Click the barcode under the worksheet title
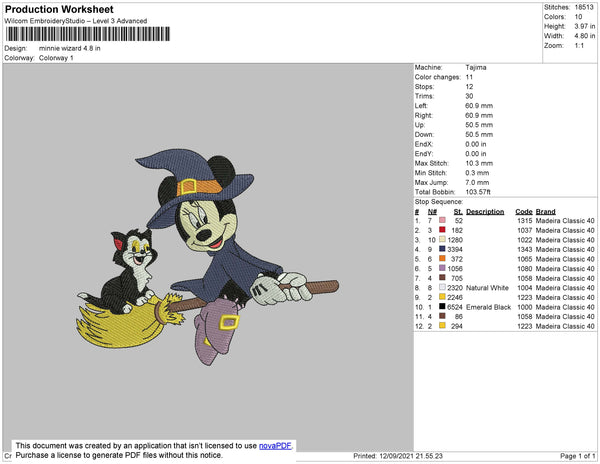This screenshot has width=600, height=464. (x=88, y=34)
